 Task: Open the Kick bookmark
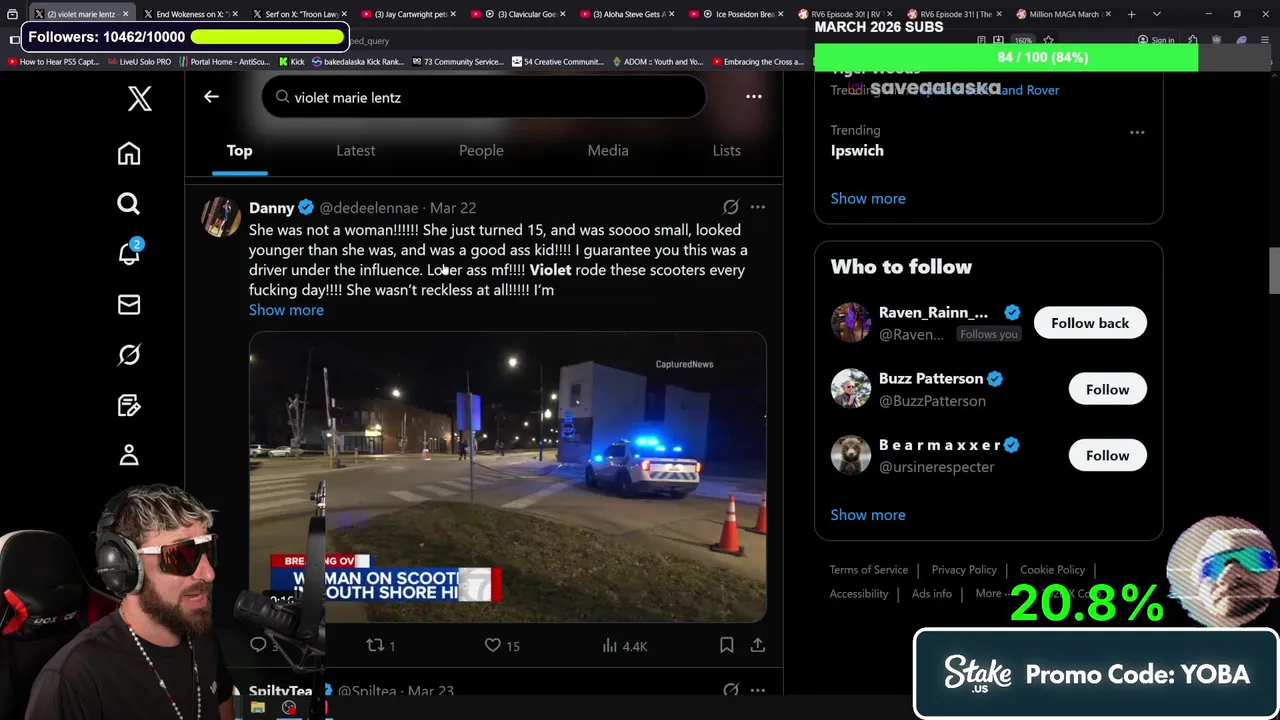pyautogui.click(x=291, y=61)
